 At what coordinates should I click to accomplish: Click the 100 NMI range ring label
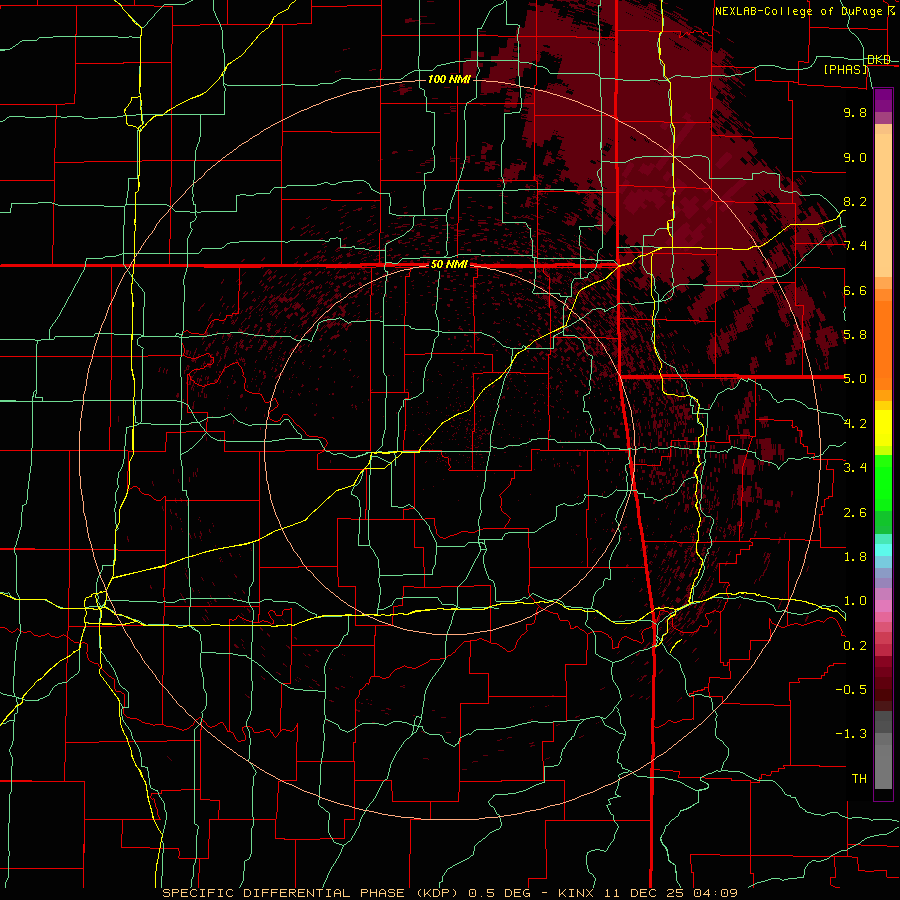(x=449, y=79)
